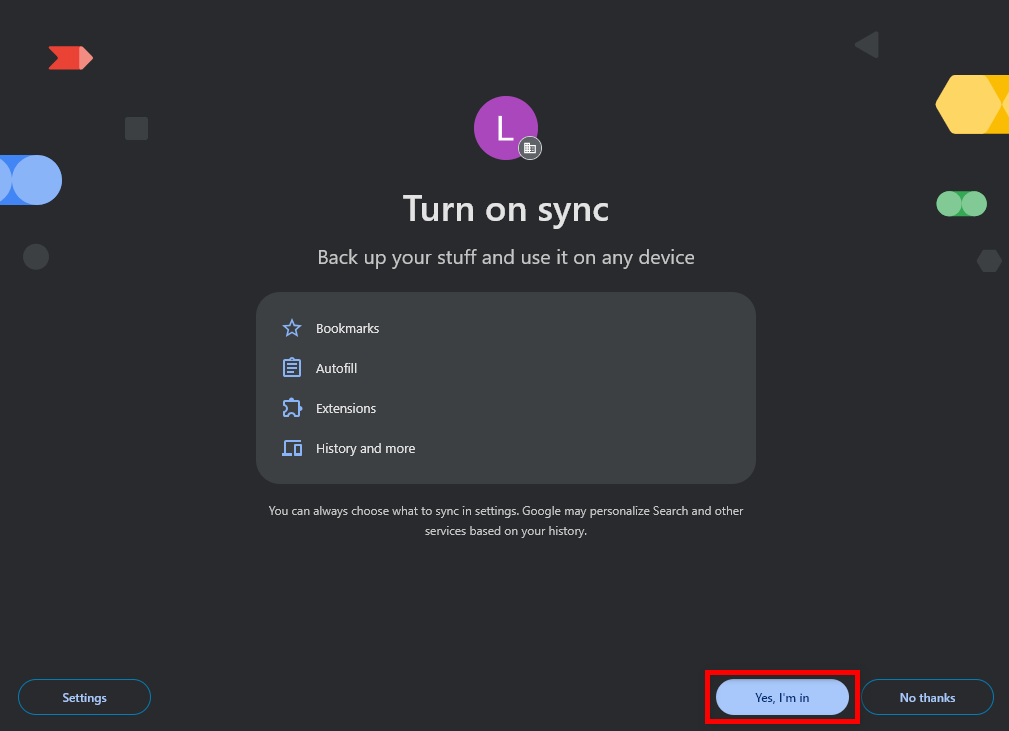This screenshot has width=1009, height=731.
Task: Select the Autofill sync row
Action: [x=336, y=368]
